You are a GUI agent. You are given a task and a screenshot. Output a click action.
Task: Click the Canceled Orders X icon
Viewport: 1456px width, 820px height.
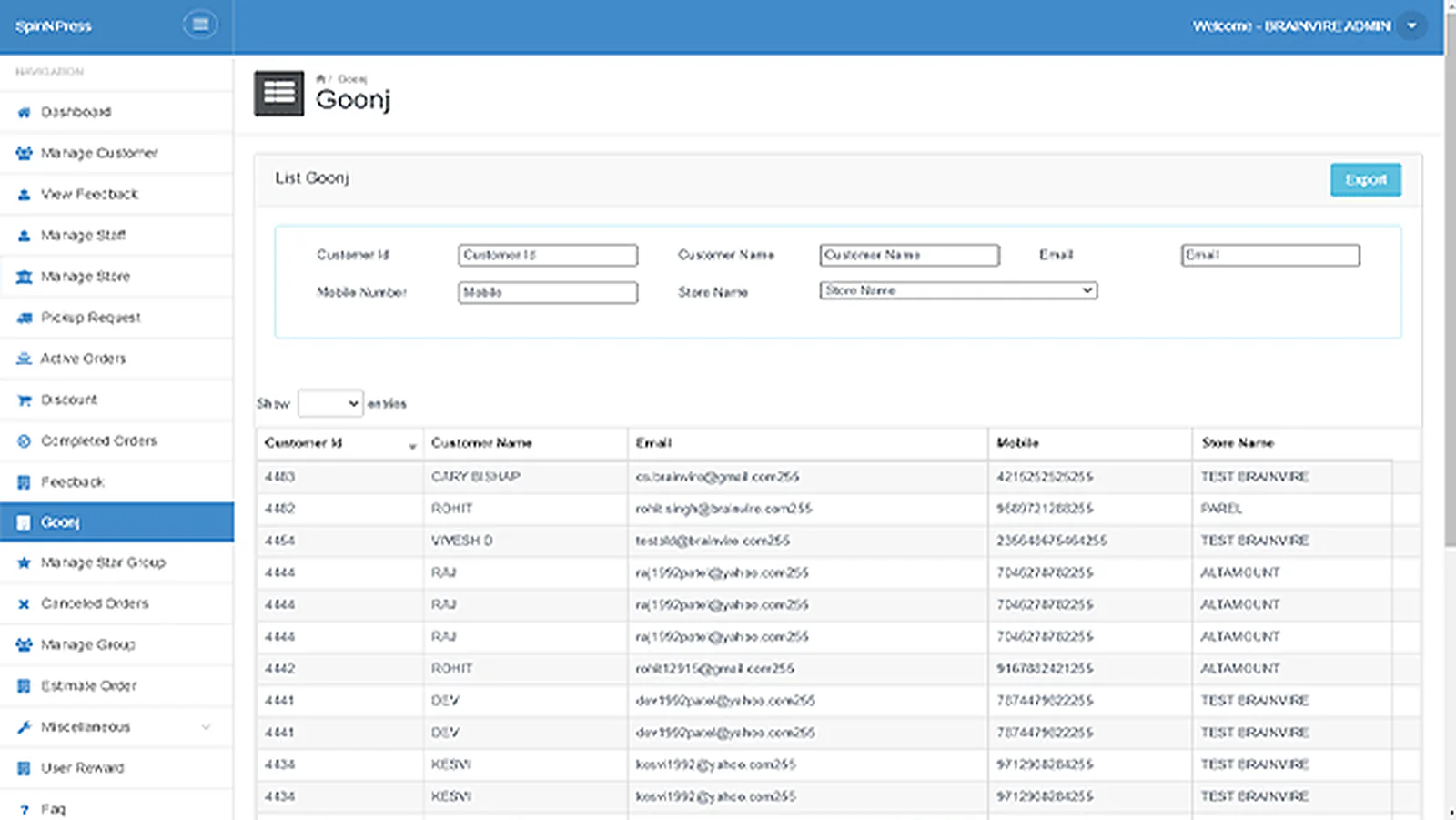tap(25, 603)
